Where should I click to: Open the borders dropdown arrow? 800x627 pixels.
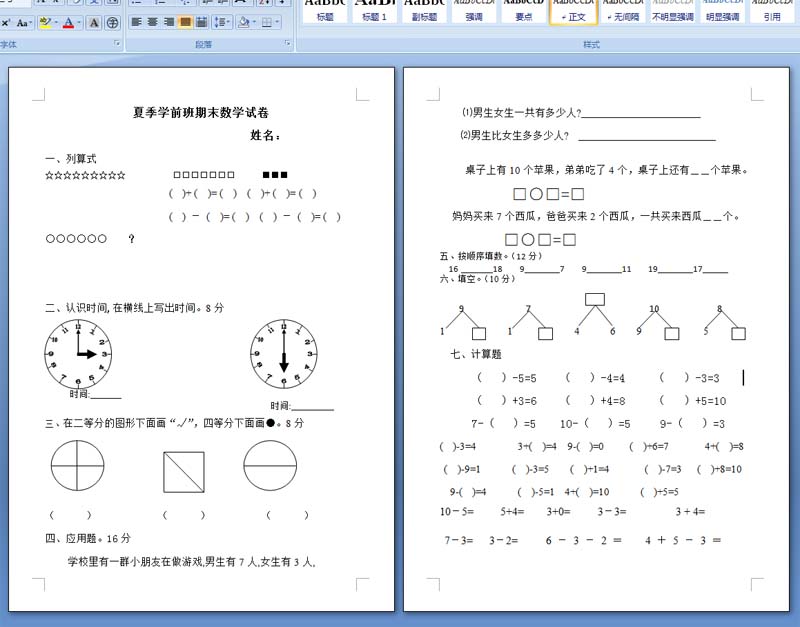coord(277,22)
